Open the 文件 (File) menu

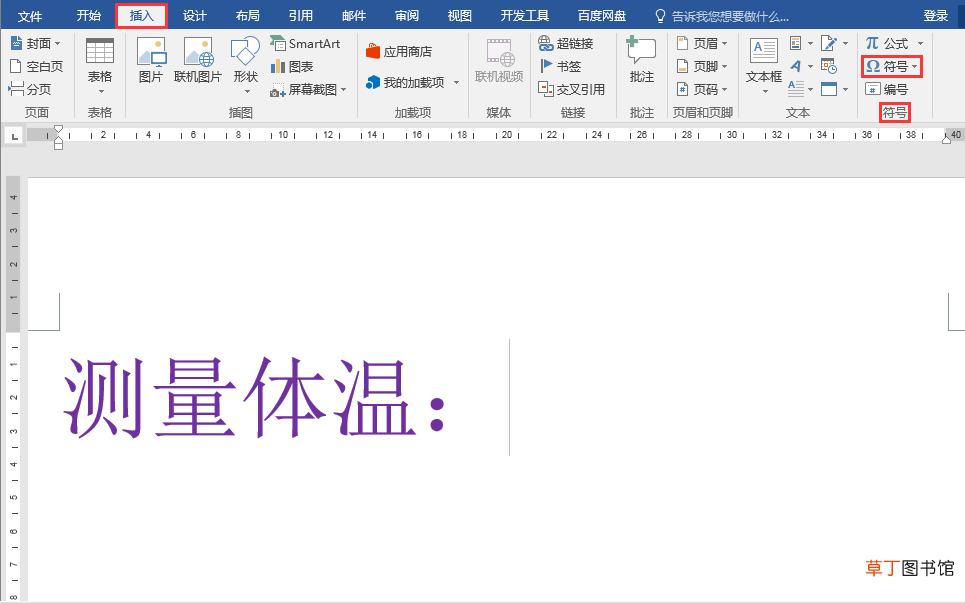point(30,16)
